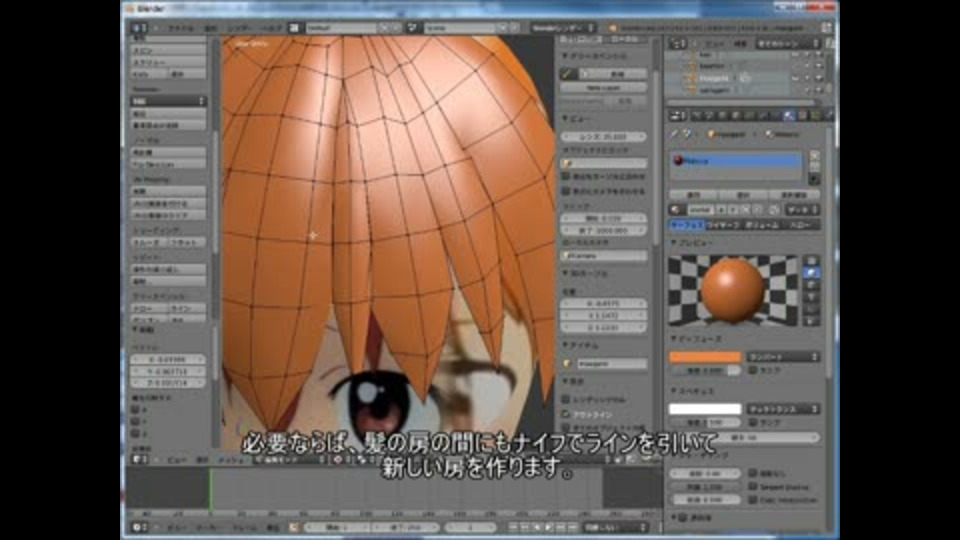
Task: Open the Help menu in top bar
Action: pos(271,28)
